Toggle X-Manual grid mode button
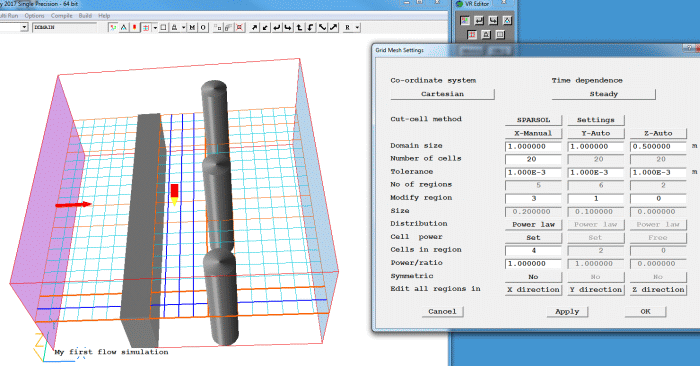 coord(533,133)
